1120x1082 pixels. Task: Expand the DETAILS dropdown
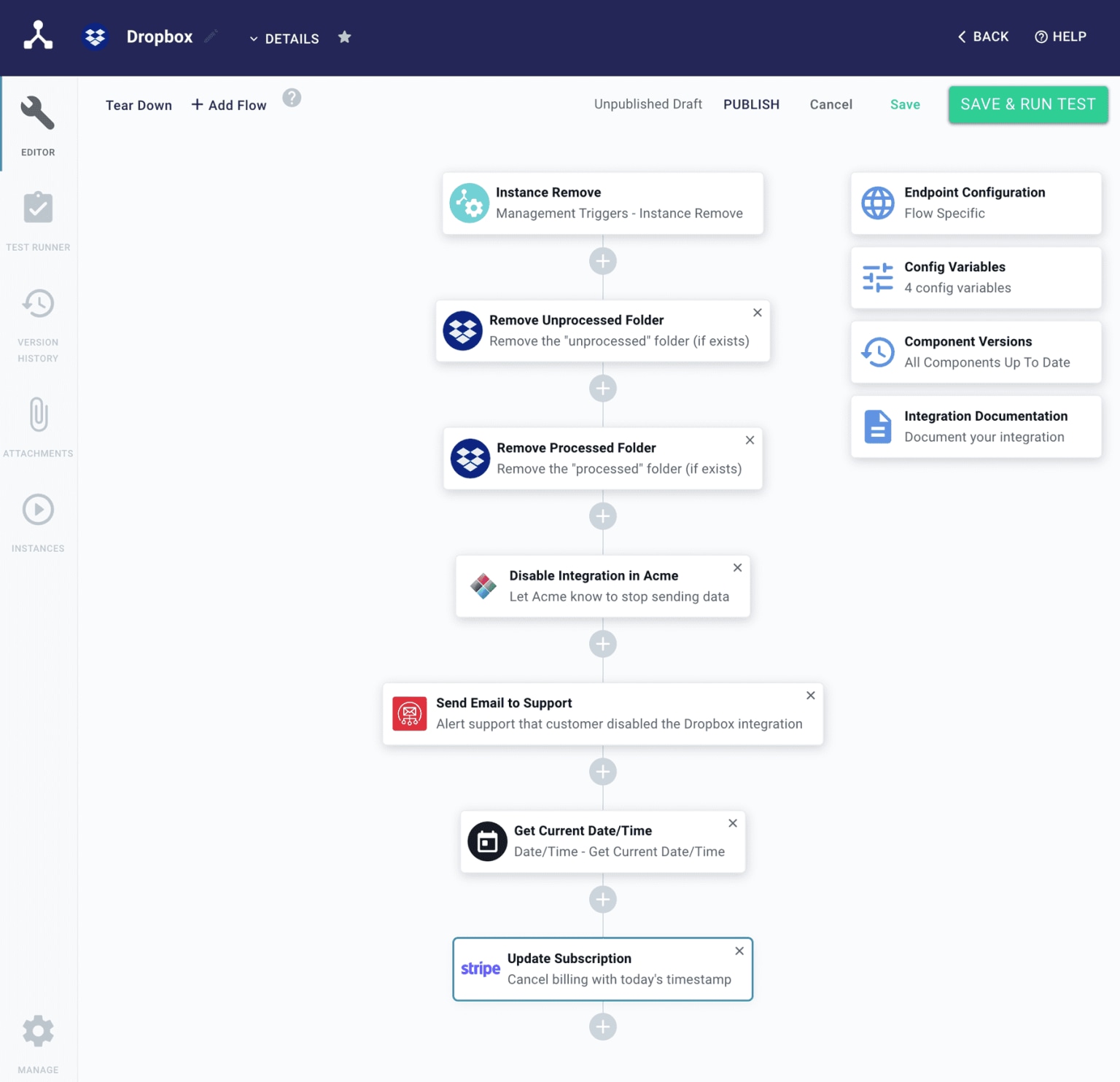284,39
